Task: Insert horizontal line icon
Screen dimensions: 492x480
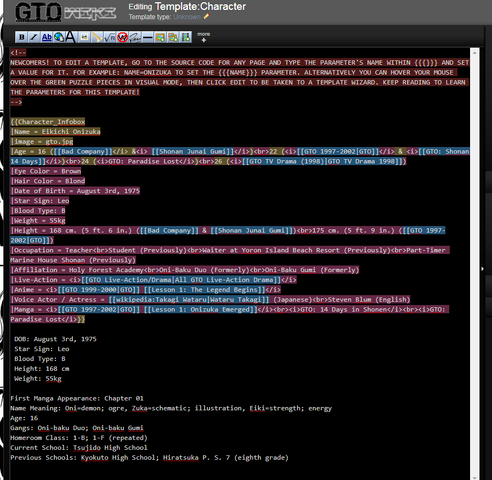Action: click(x=147, y=37)
